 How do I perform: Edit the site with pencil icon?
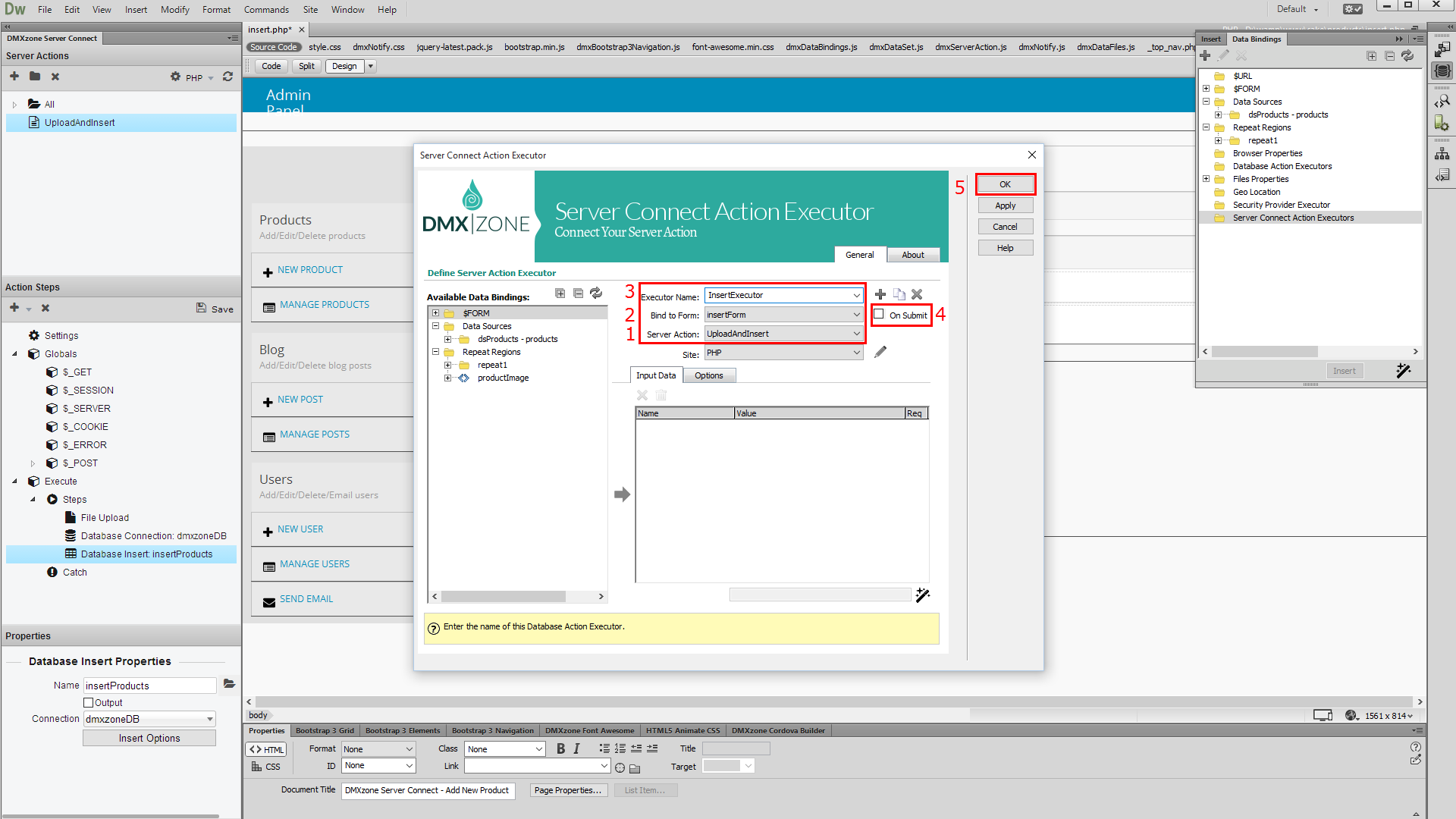880,352
